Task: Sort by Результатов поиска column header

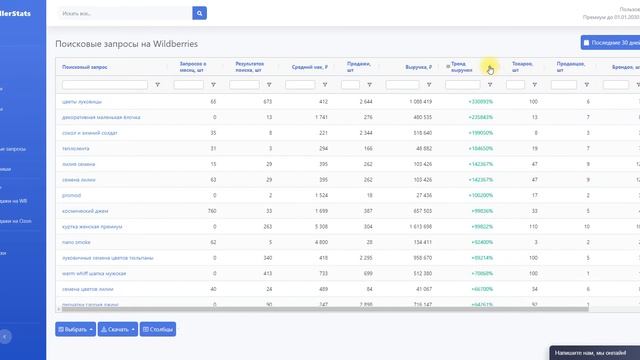Action: (x=249, y=67)
